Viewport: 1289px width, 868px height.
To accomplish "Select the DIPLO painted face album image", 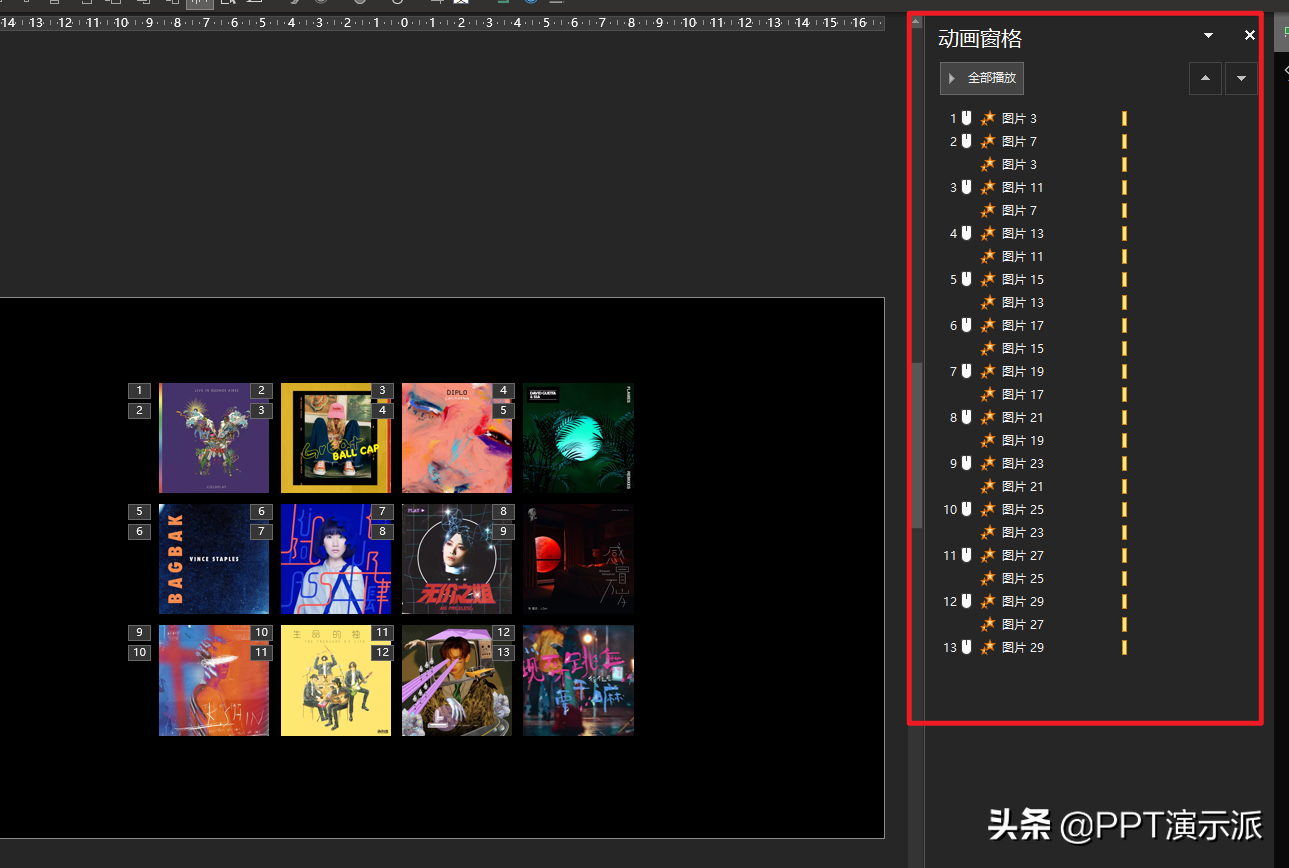I will [x=457, y=438].
